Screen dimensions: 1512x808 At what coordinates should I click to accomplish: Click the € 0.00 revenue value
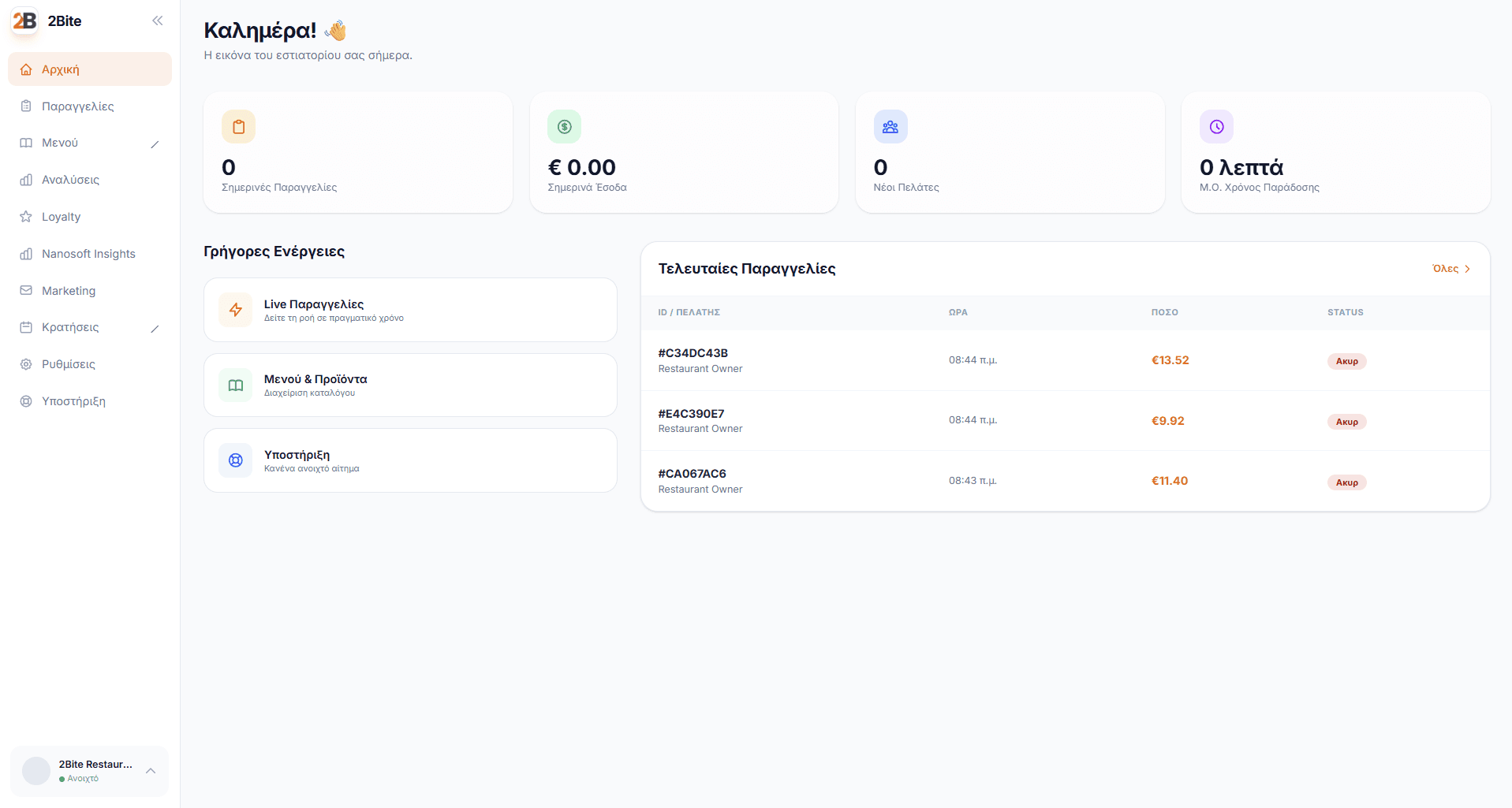(581, 167)
